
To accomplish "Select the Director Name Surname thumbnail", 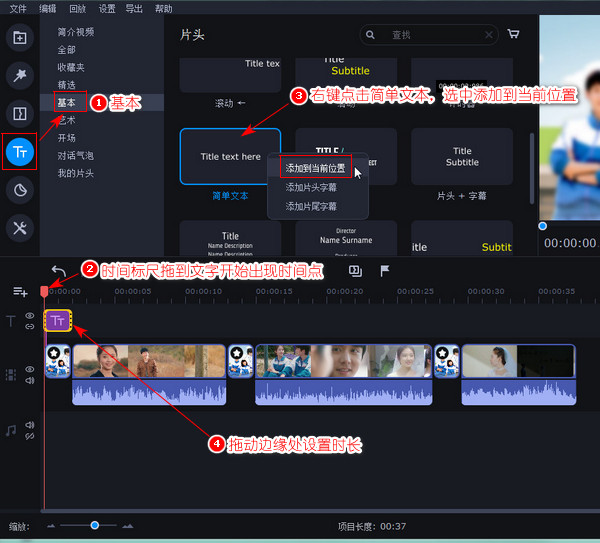I will (346, 238).
